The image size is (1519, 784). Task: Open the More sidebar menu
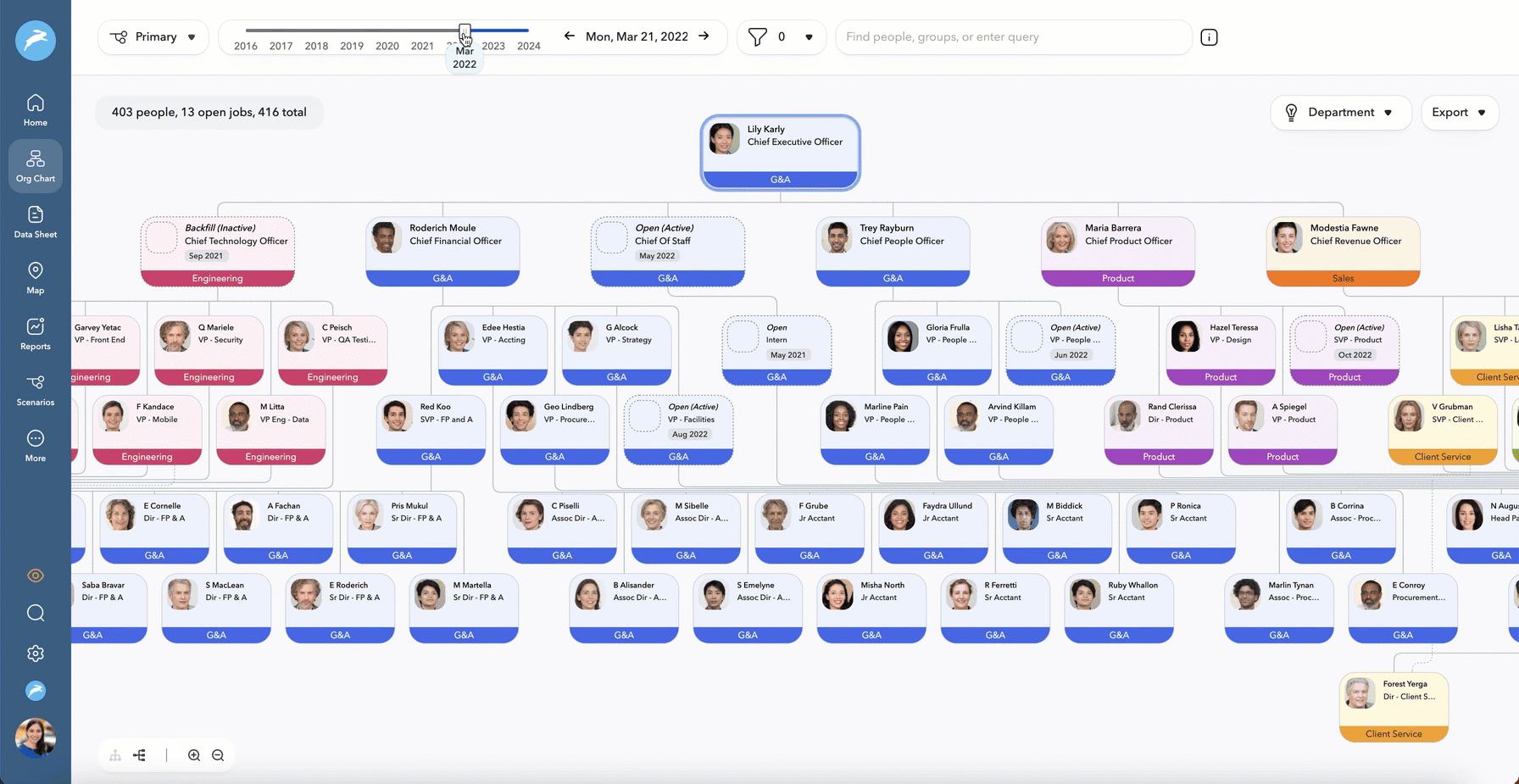click(x=35, y=444)
